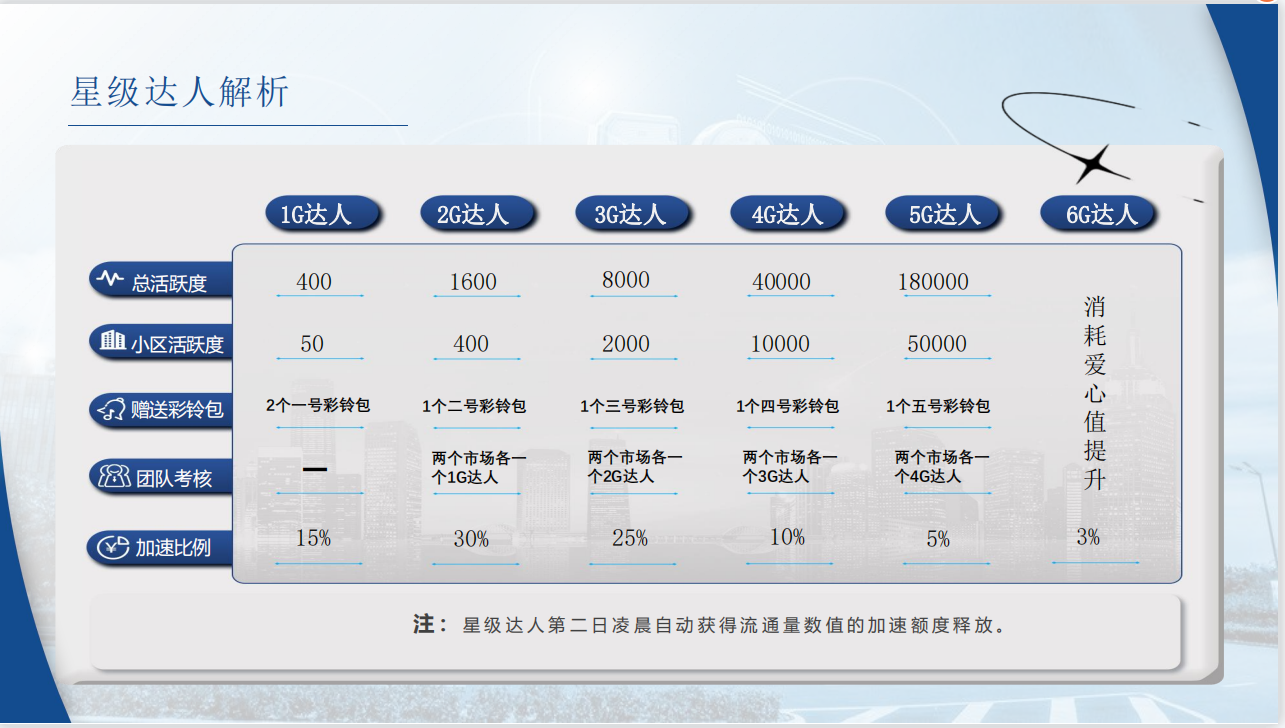Click the value 10000 under 4G达人
Screen dimensions: 1285x728
click(780, 344)
